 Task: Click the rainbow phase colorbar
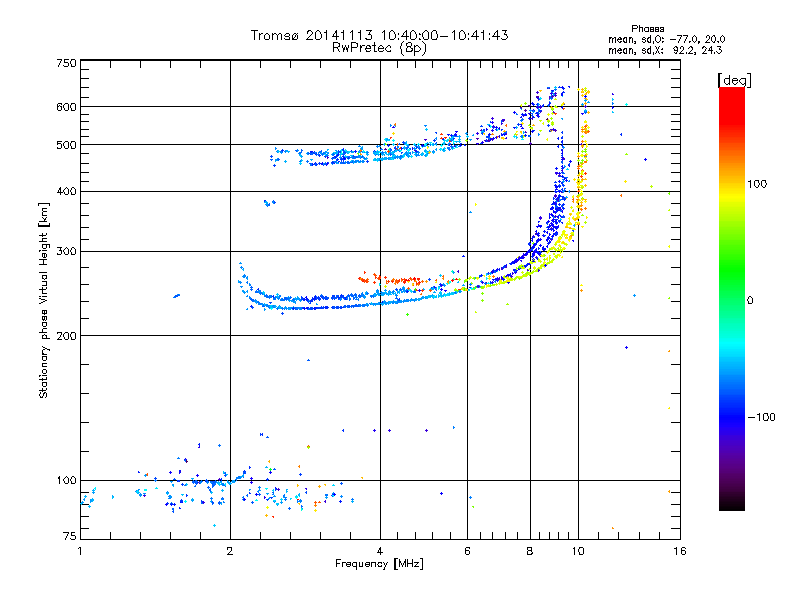click(732, 299)
